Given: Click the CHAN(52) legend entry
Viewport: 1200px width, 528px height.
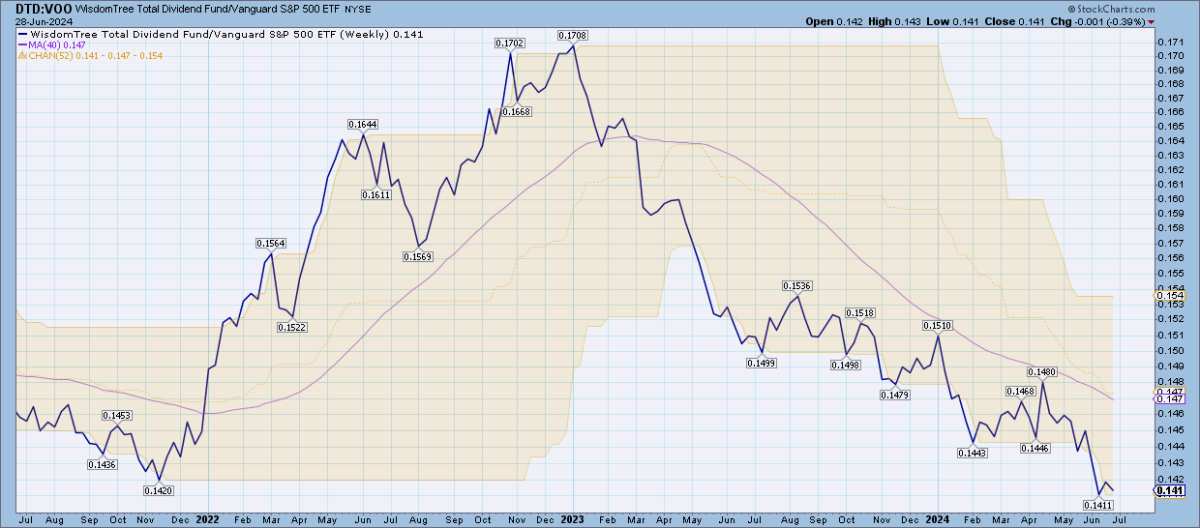Looking at the screenshot, I should tap(90, 56).
